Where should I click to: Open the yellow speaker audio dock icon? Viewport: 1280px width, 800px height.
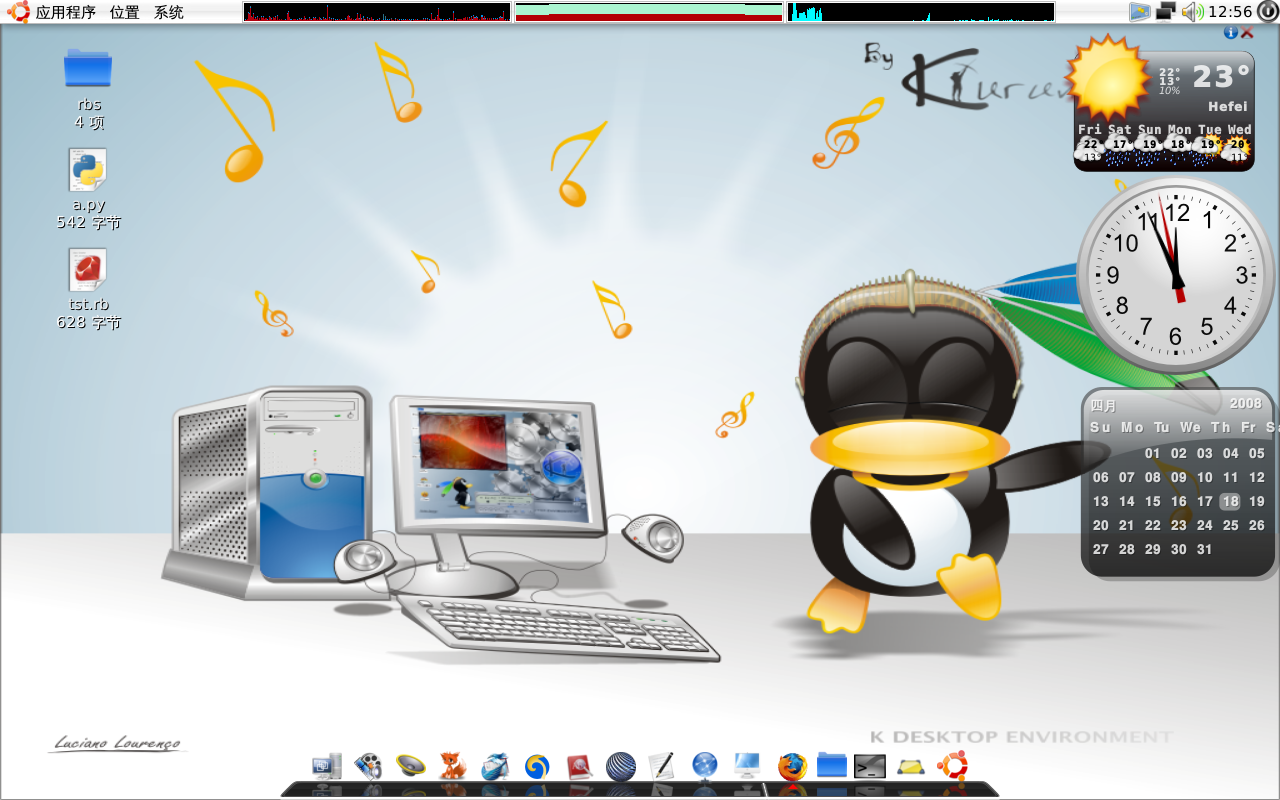[x=411, y=767]
